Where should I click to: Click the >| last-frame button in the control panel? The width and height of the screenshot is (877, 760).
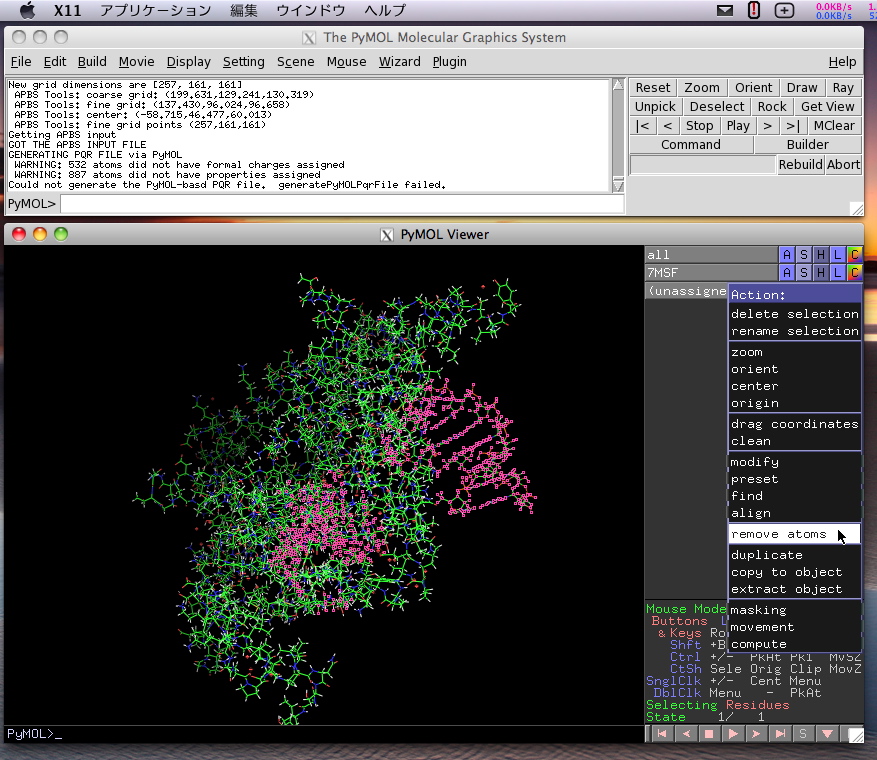[x=793, y=126]
